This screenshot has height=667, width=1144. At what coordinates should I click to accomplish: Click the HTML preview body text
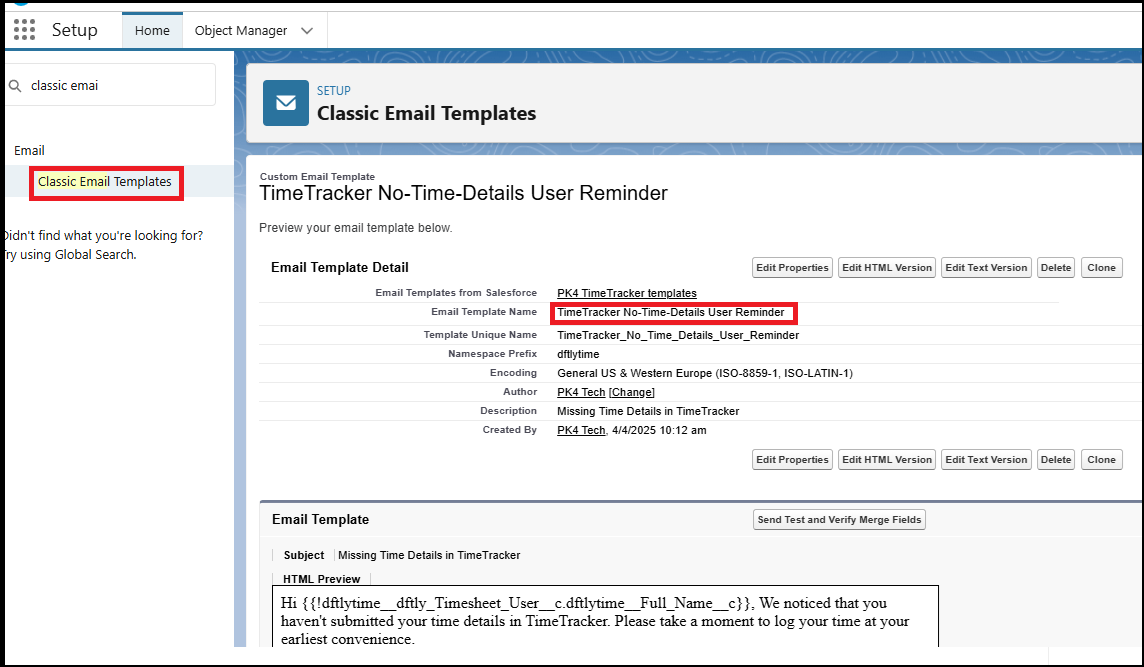(595, 621)
